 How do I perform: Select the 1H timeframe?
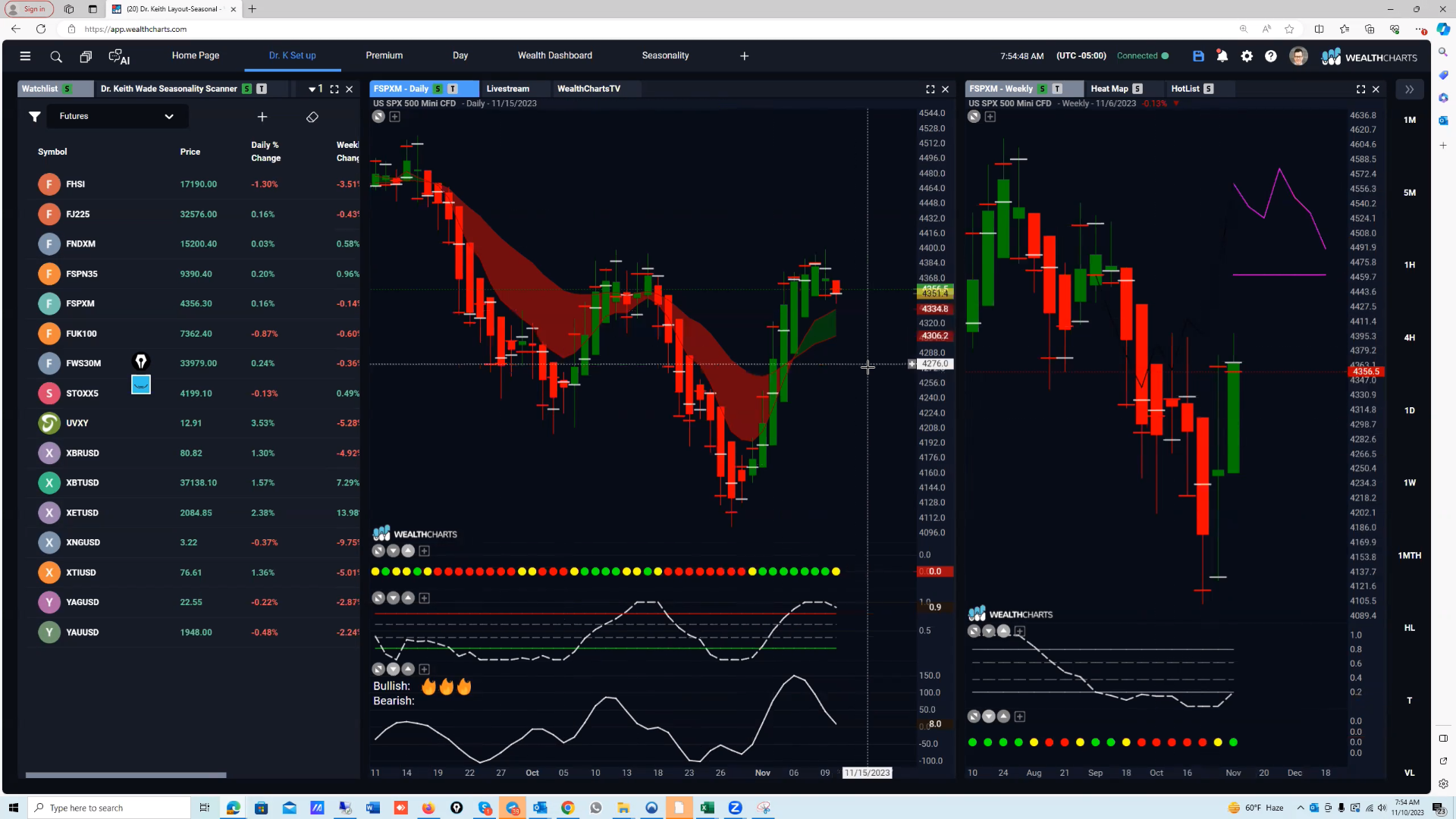(x=1409, y=265)
